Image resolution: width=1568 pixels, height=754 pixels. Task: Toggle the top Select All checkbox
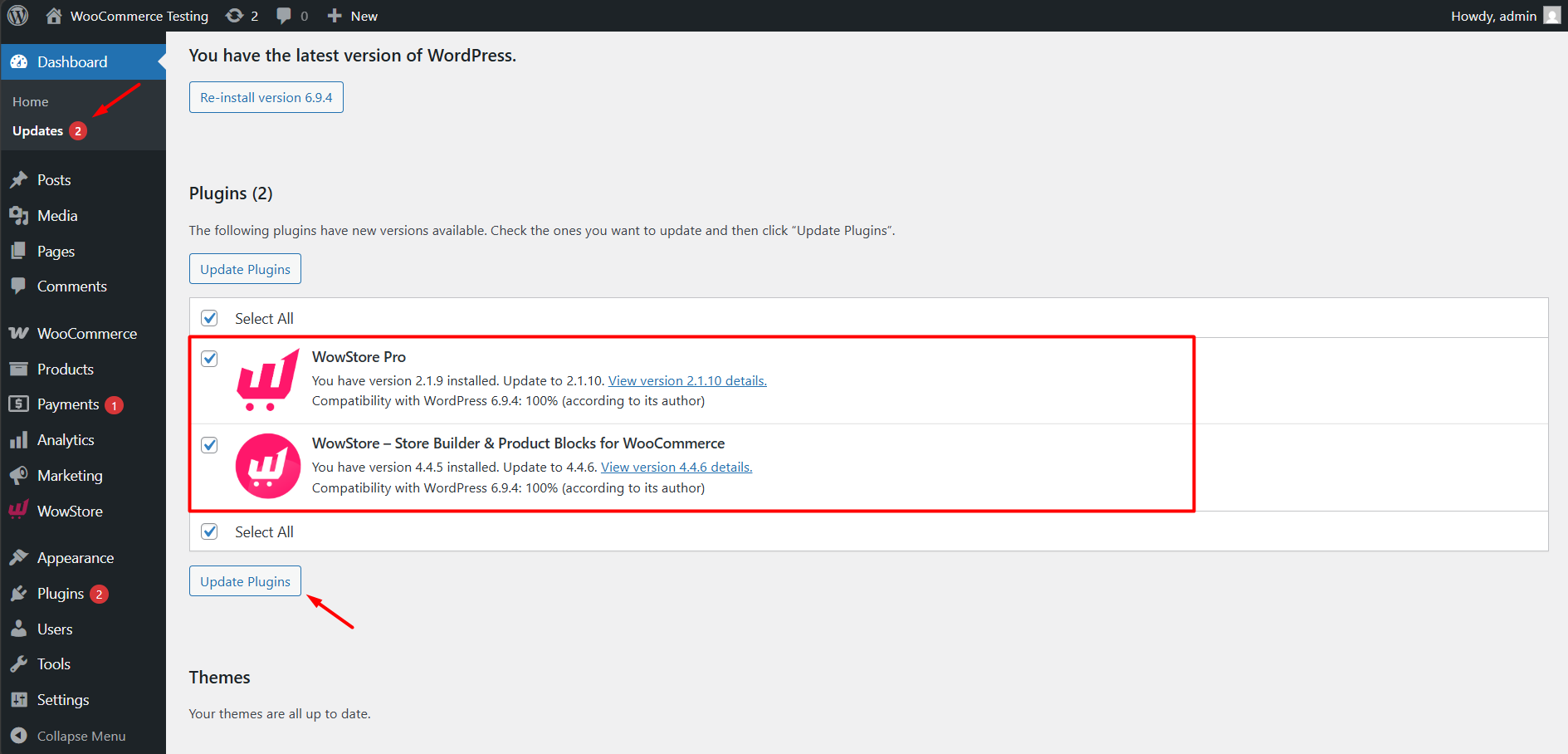pos(209,317)
